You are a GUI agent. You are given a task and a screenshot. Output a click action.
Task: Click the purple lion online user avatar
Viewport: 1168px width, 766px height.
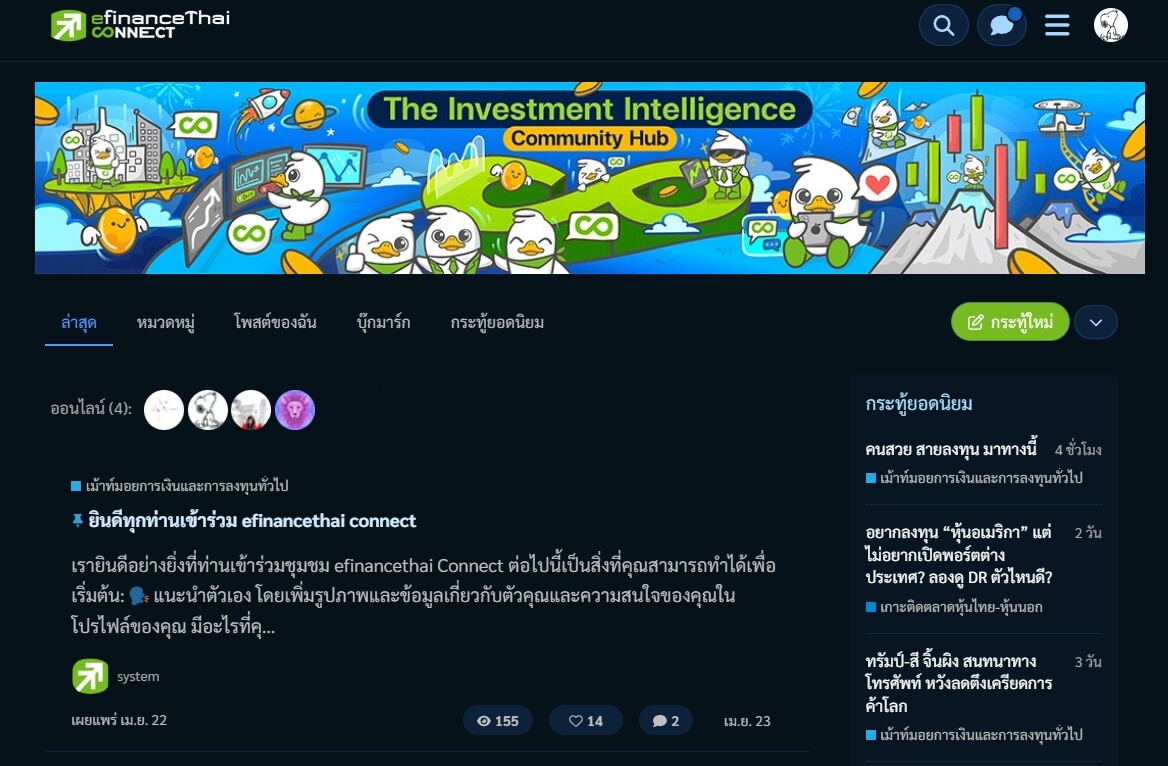pos(295,410)
